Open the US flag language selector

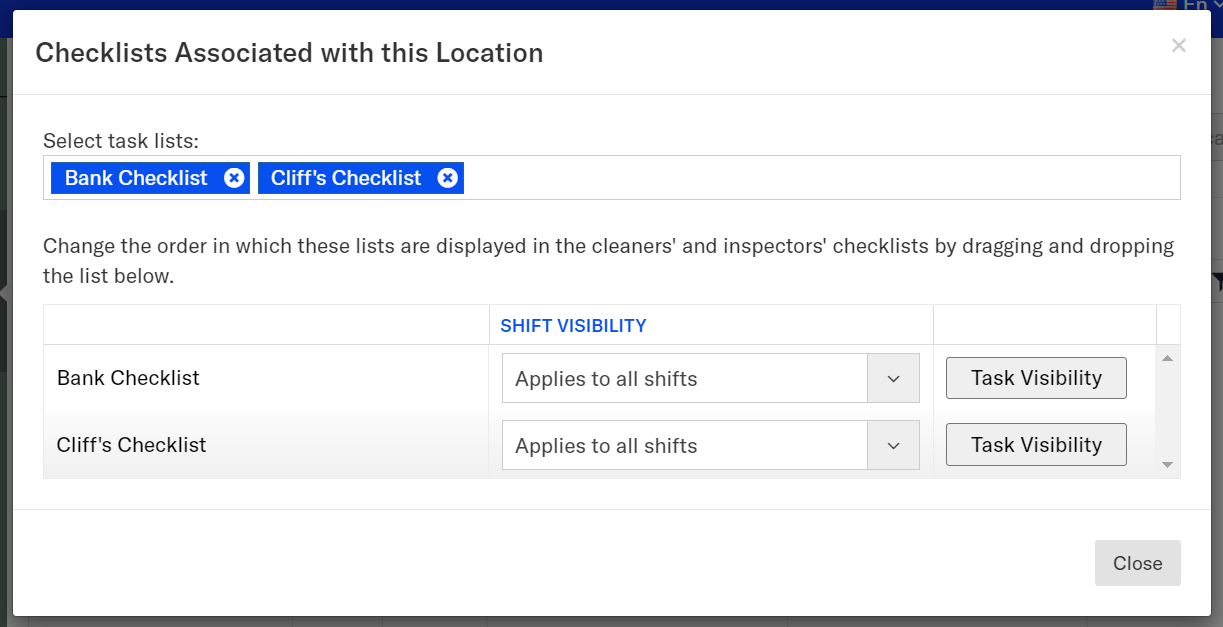pos(1166,5)
